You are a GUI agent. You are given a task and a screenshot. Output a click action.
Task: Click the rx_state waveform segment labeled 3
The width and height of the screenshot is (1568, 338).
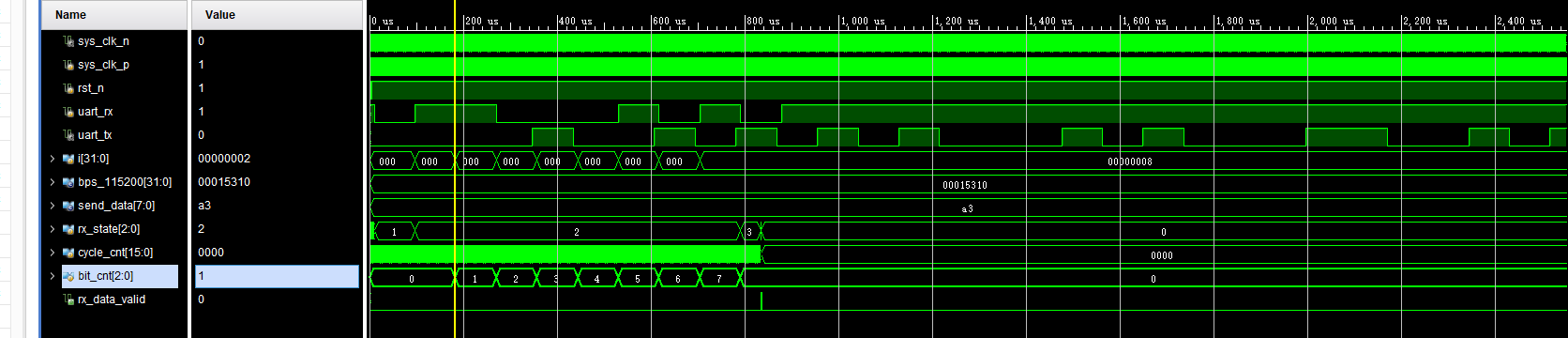750,231
